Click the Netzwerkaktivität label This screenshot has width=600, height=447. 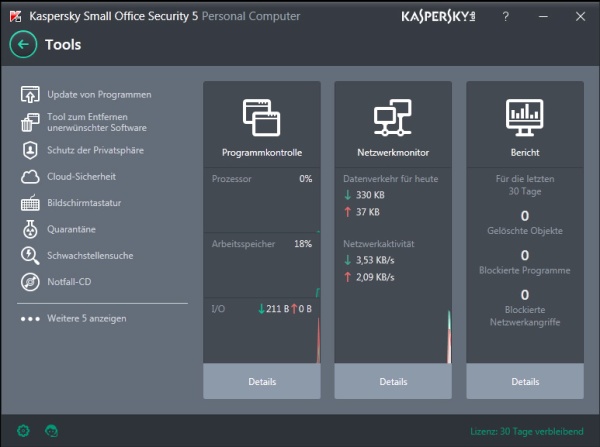(378, 244)
